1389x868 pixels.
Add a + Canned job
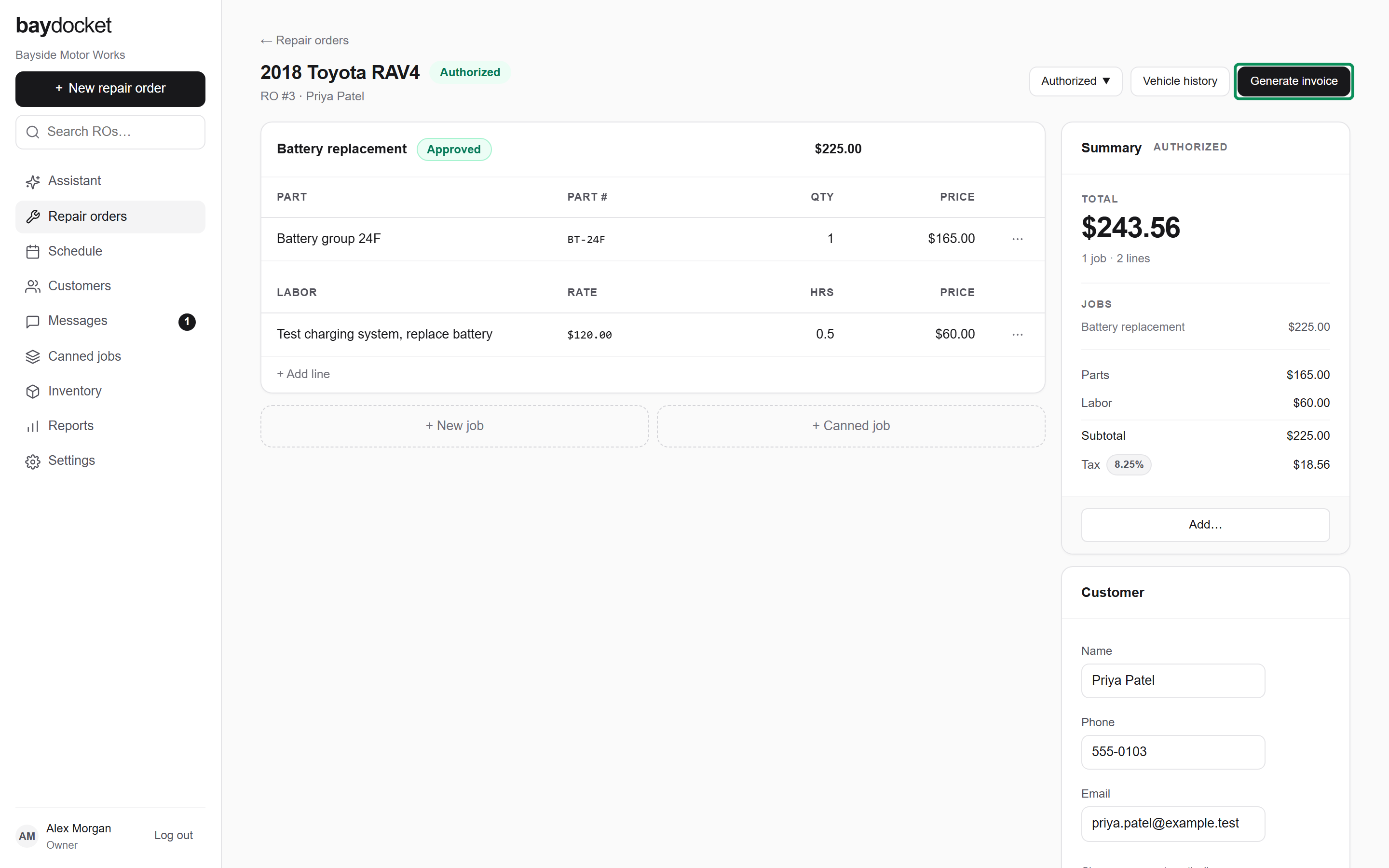coord(851,426)
